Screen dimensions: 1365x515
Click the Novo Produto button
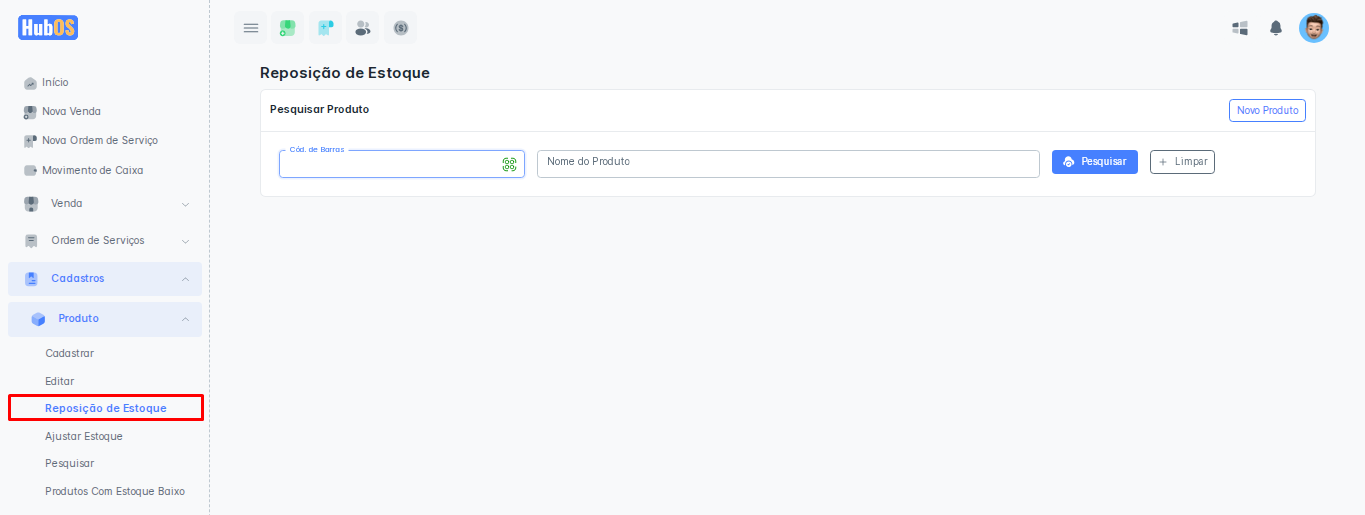tap(1267, 110)
